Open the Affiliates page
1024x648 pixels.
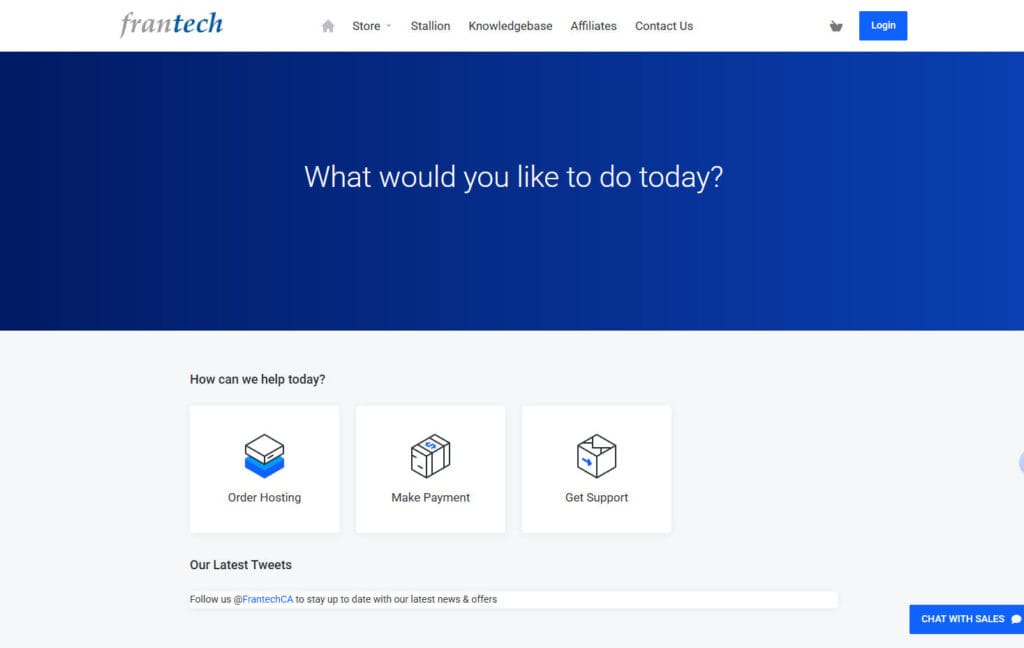click(x=593, y=26)
